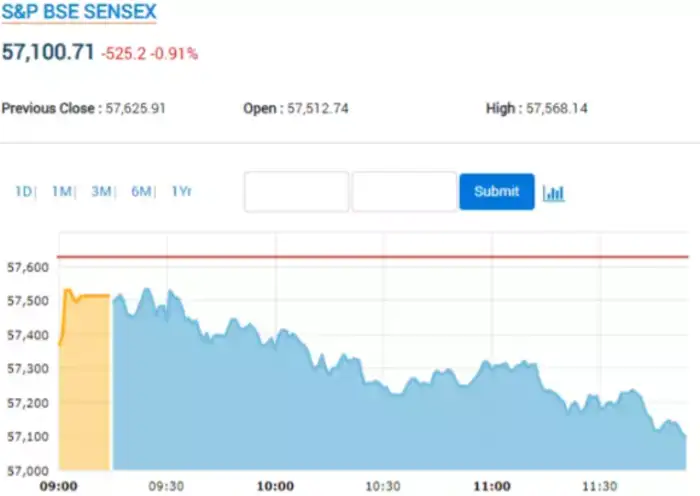
Task: Click the 11:00 time axis label
Action: pos(491,486)
